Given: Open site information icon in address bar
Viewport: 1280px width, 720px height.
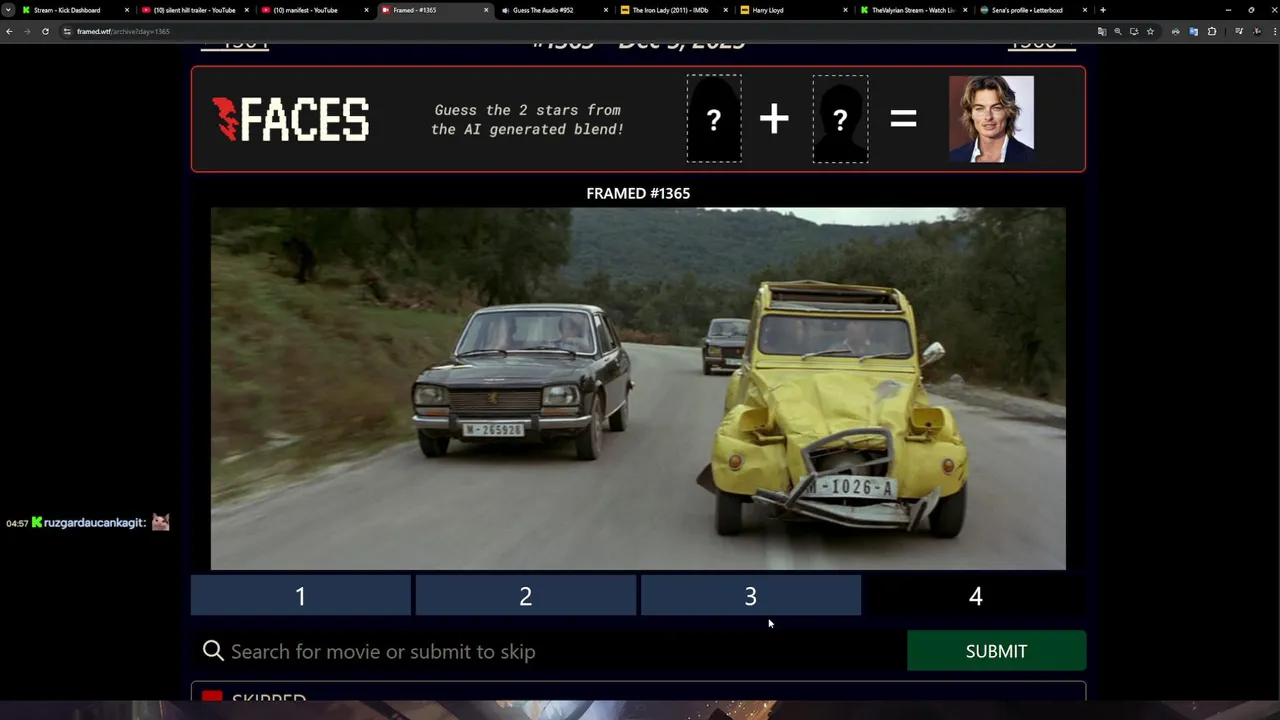Looking at the screenshot, I should (x=67, y=31).
